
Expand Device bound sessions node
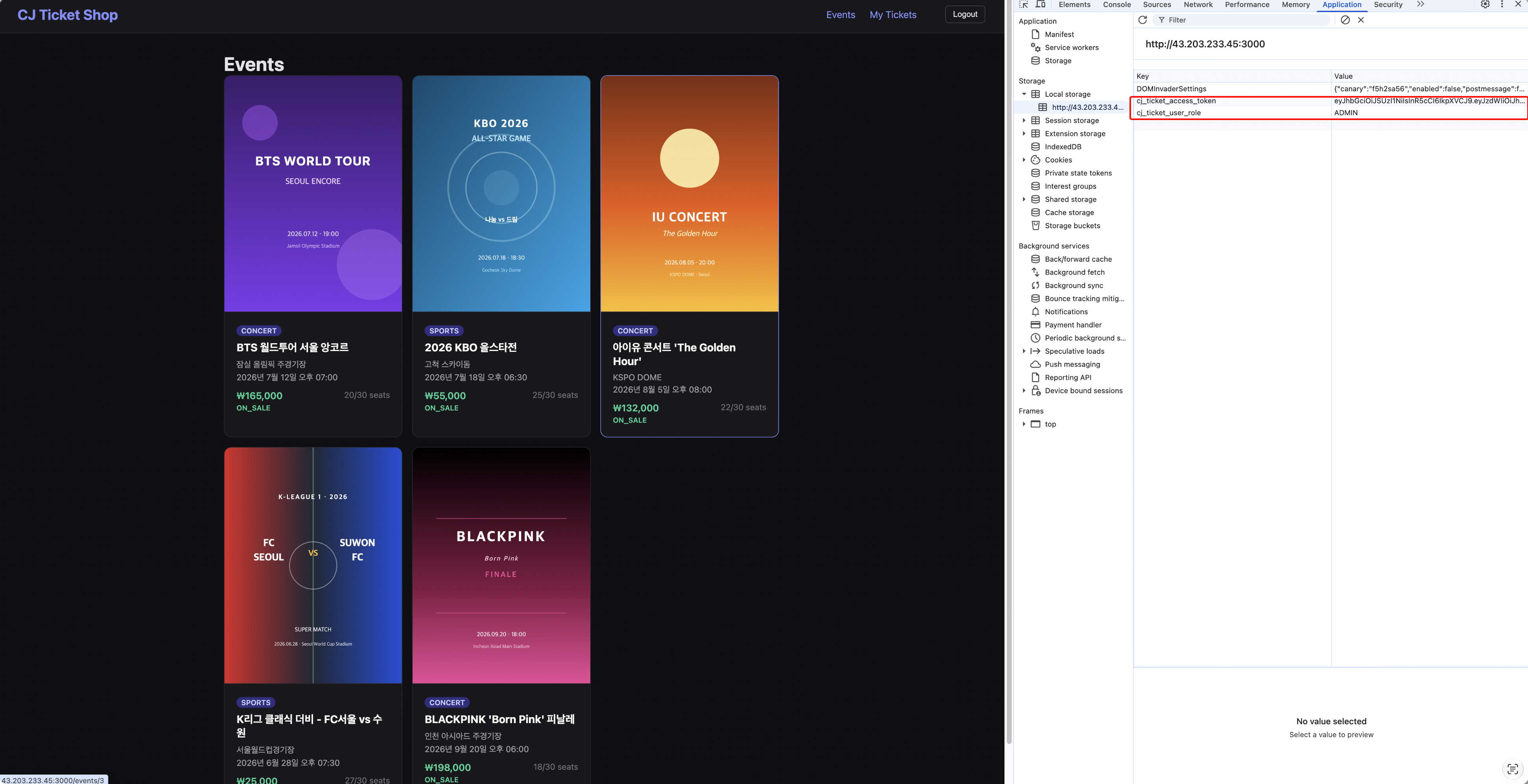[x=1024, y=390]
